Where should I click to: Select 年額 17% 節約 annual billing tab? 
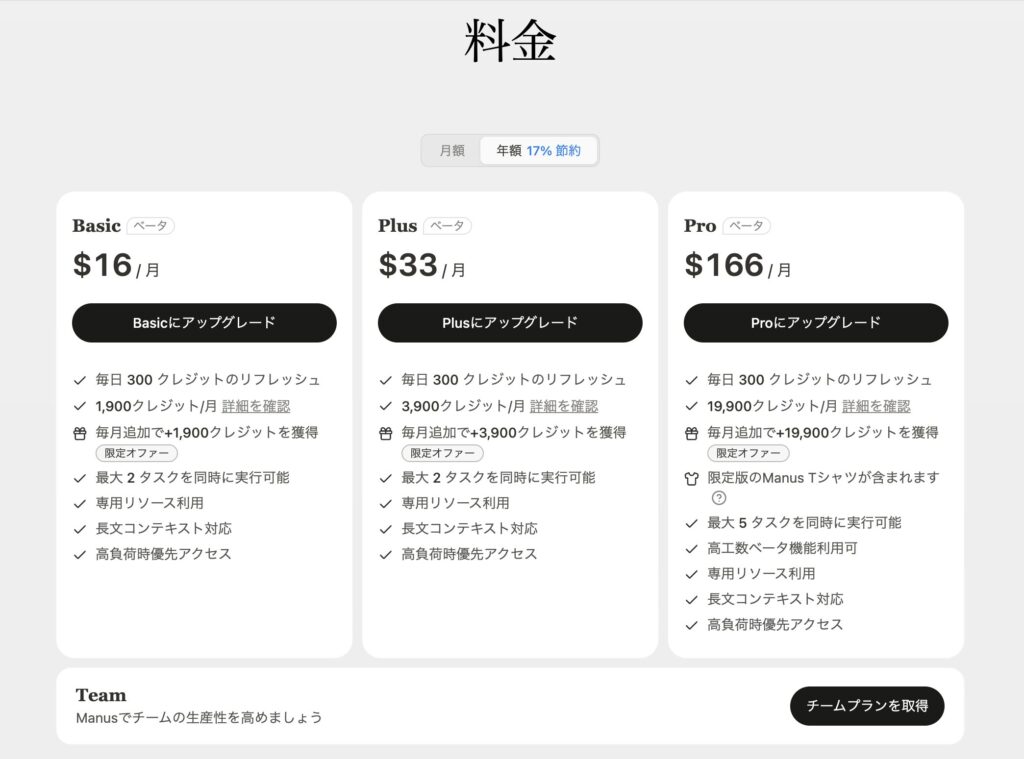[x=538, y=151]
